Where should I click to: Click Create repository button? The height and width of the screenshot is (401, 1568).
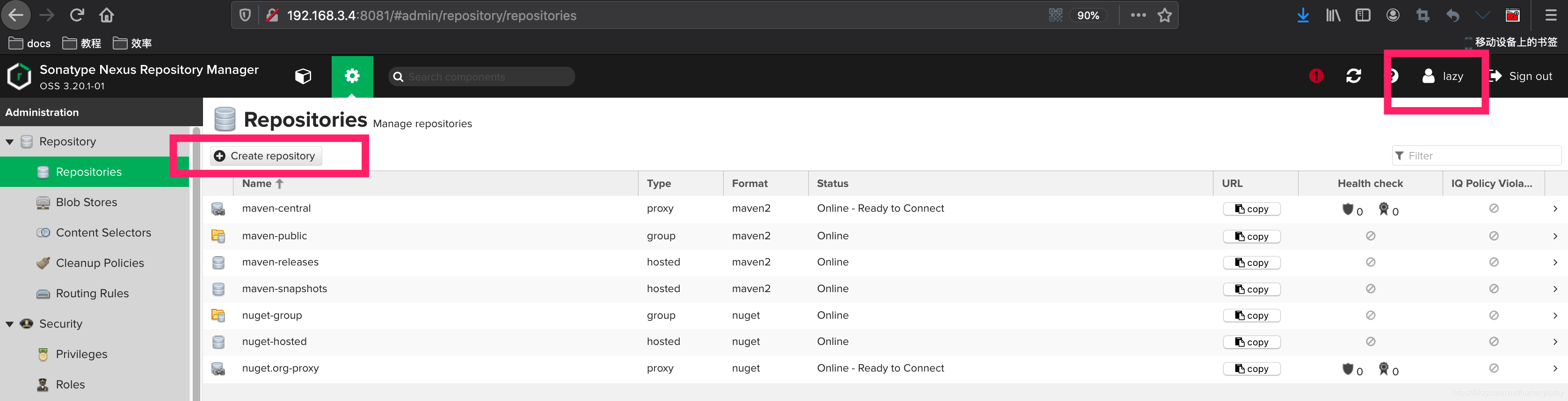(266, 156)
